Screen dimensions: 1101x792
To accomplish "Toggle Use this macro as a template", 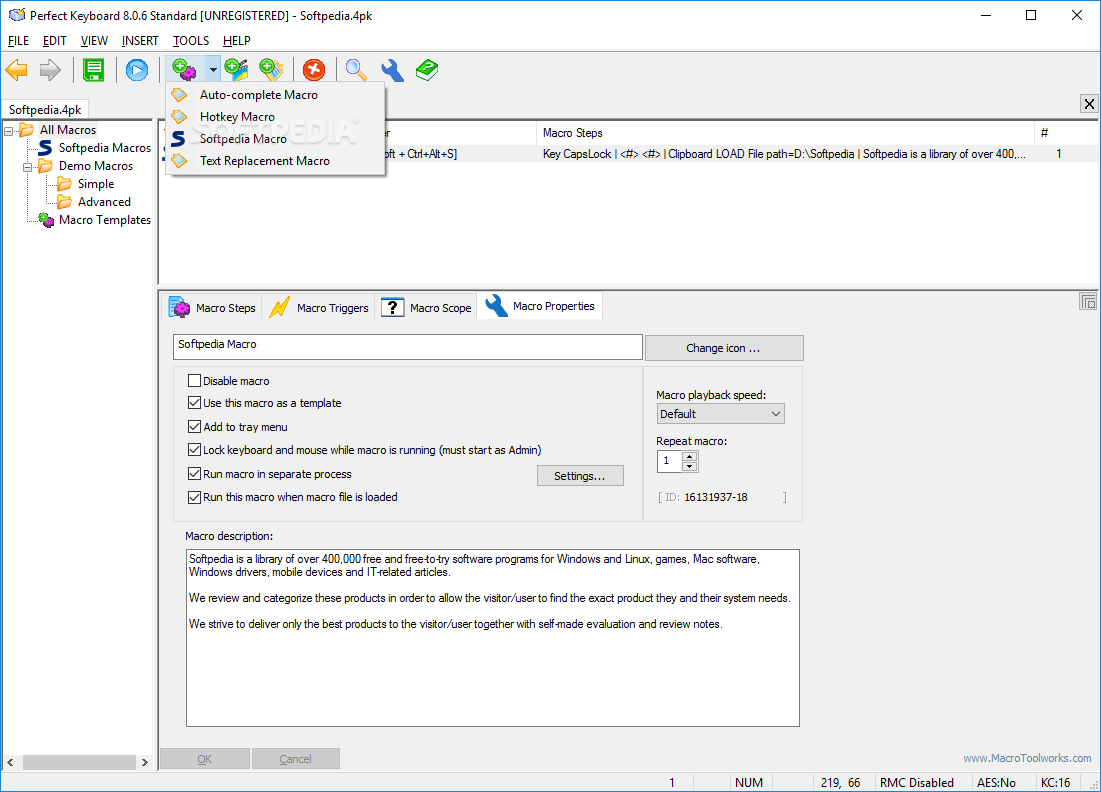I will point(195,403).
